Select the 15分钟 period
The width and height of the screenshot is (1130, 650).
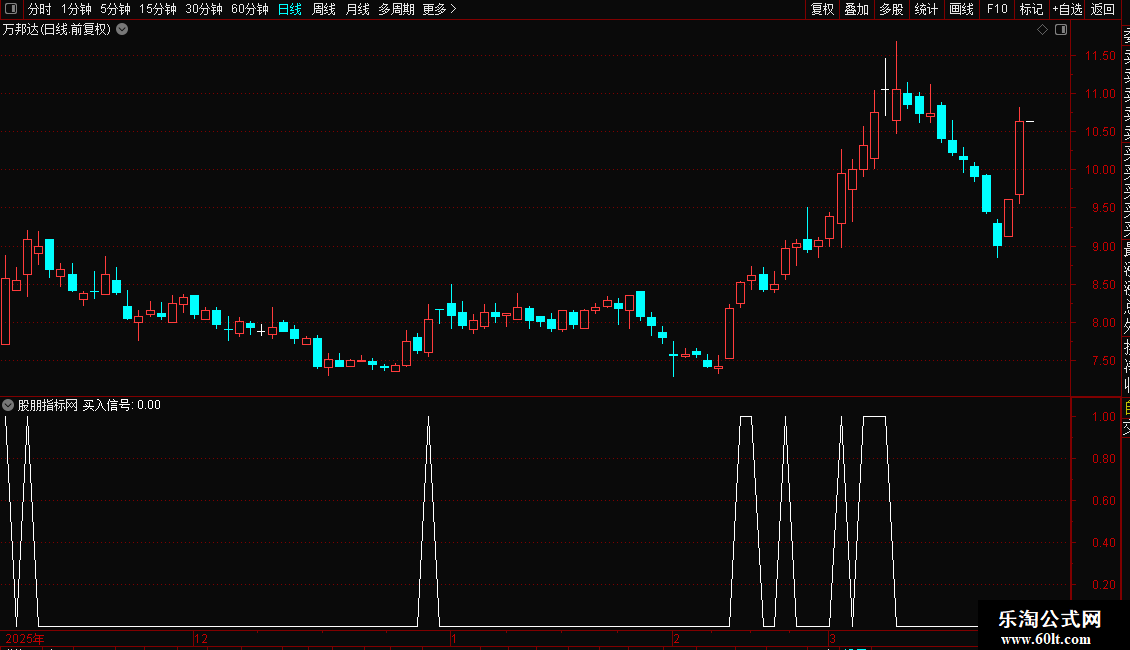[158, 9]
